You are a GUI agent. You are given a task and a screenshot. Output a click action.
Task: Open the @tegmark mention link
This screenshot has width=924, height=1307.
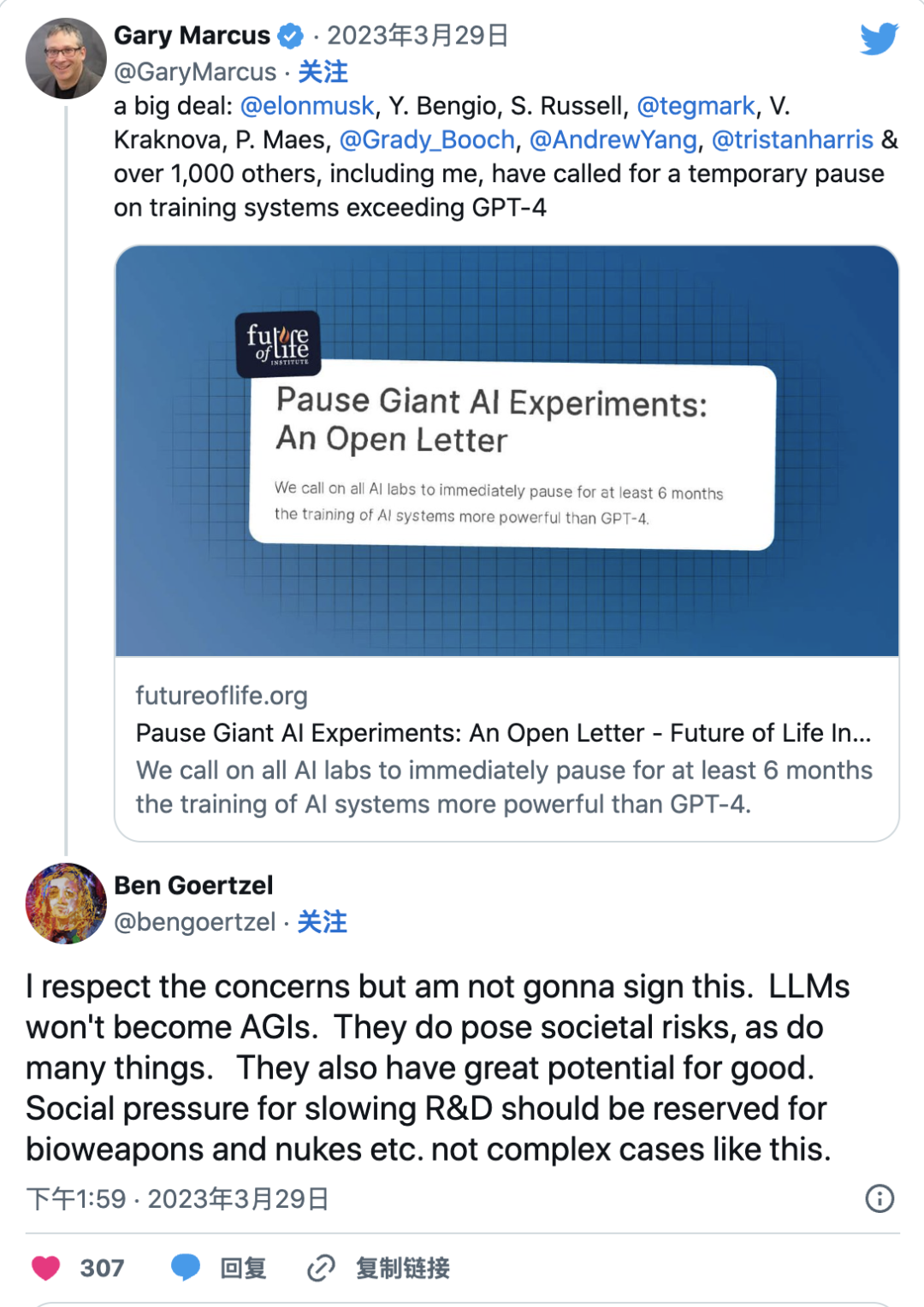pyautogui.click(x=696, y=106)
